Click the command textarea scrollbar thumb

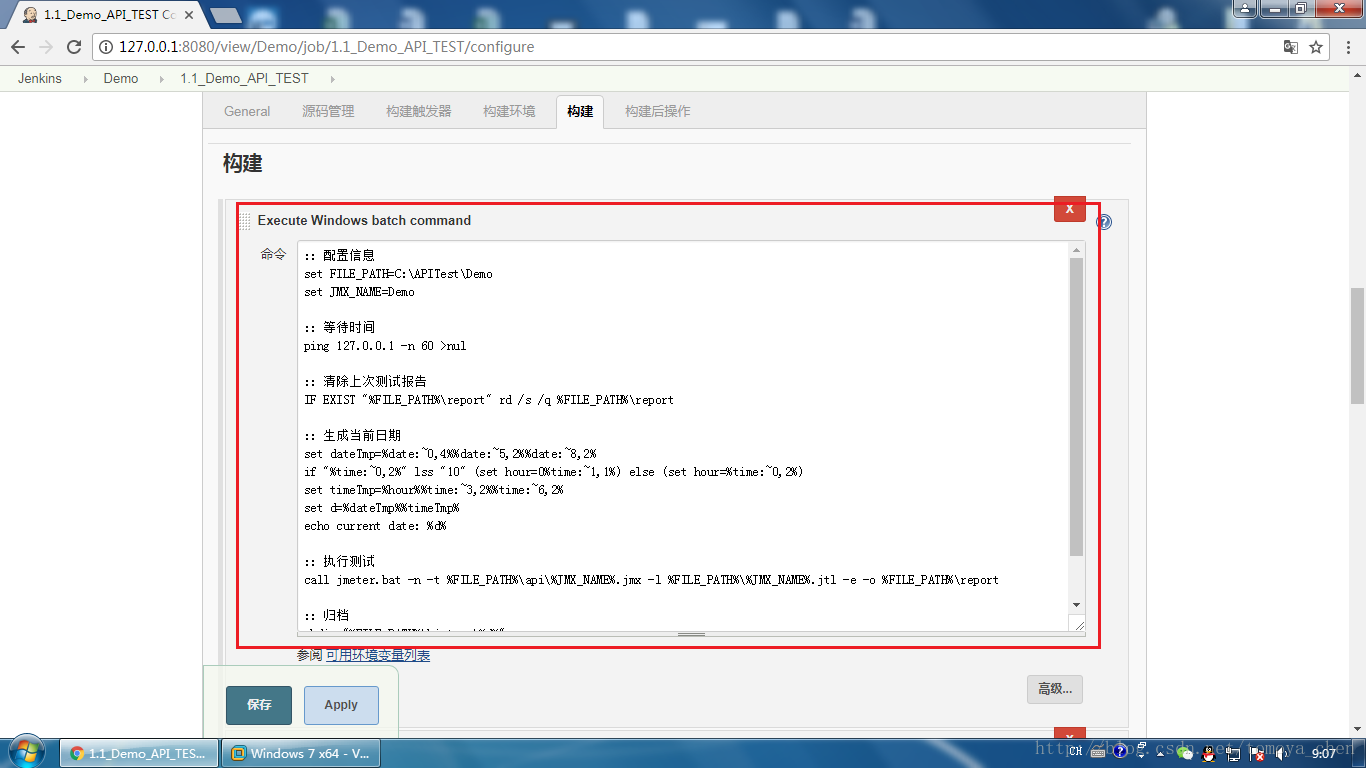[x=1076, y=407]
